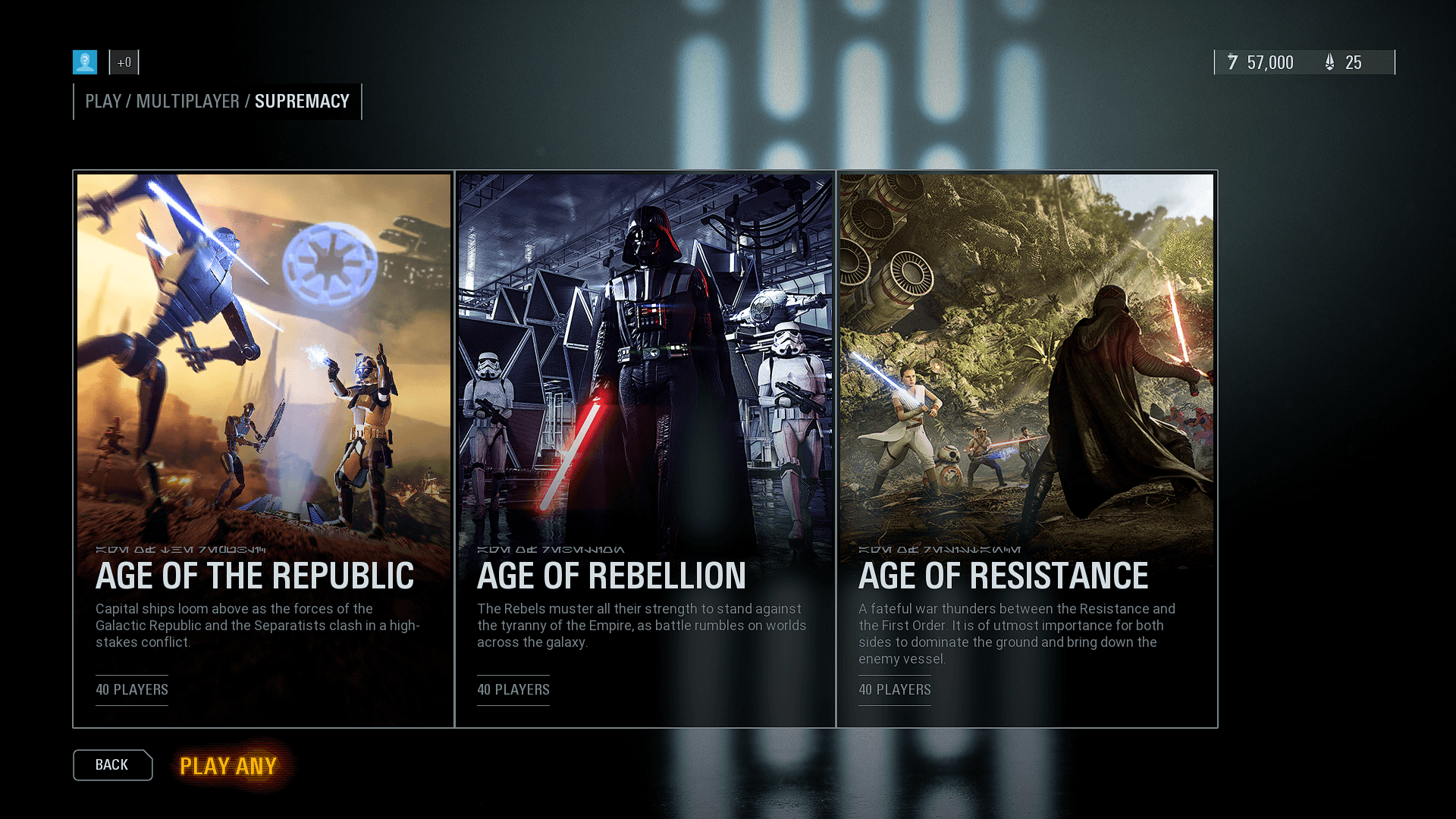Click the 40 PLAYERS label under Rebellion
The image size is (1456, 819).
513,690
